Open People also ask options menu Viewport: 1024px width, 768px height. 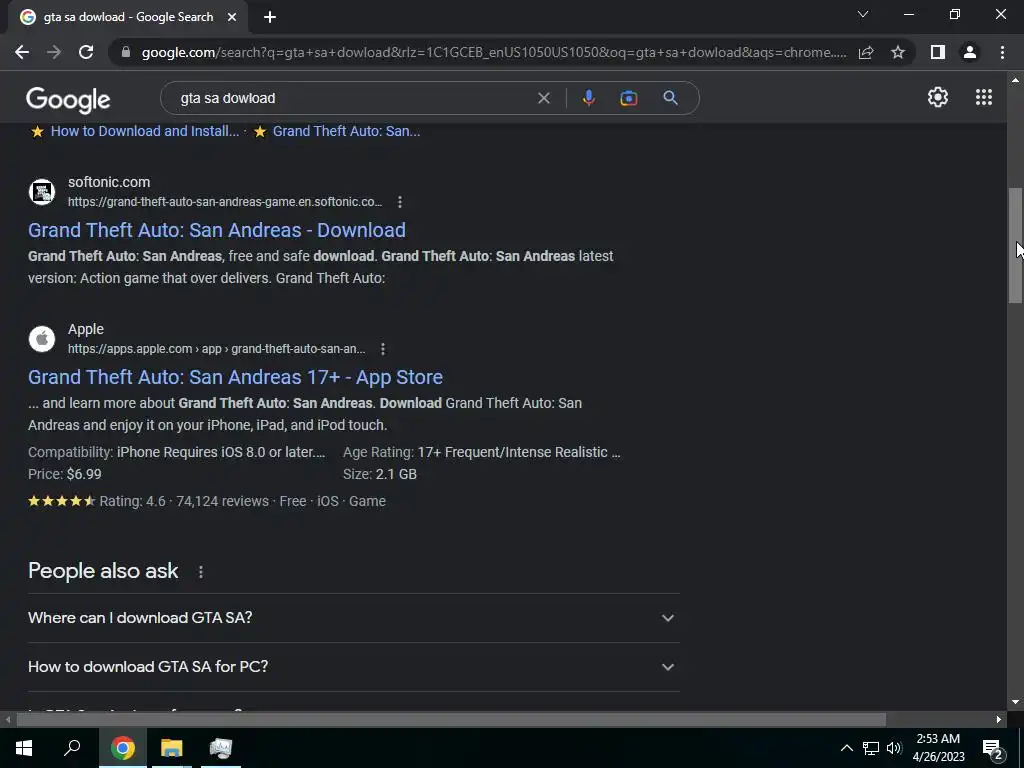[x=200, y=572]
